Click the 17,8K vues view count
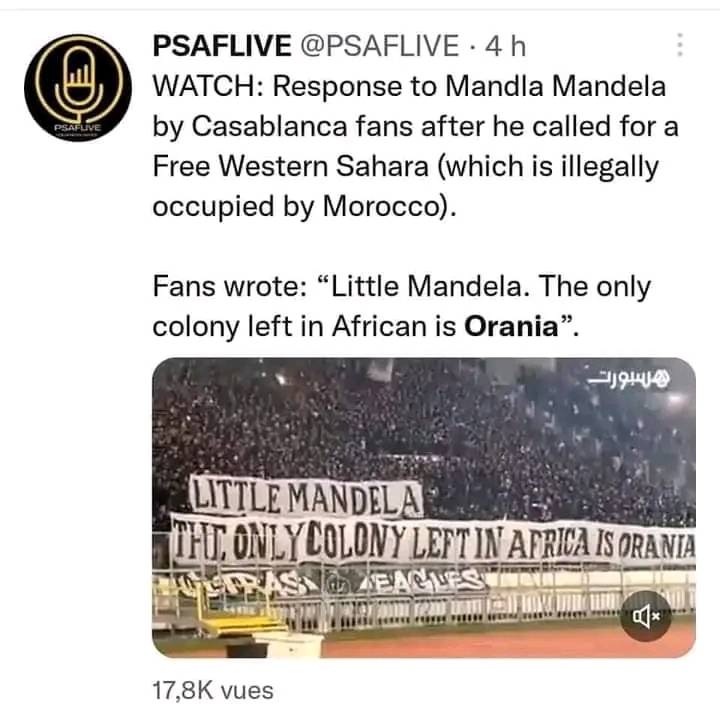This screenshot has height=719, width=720. pos(212,690)
